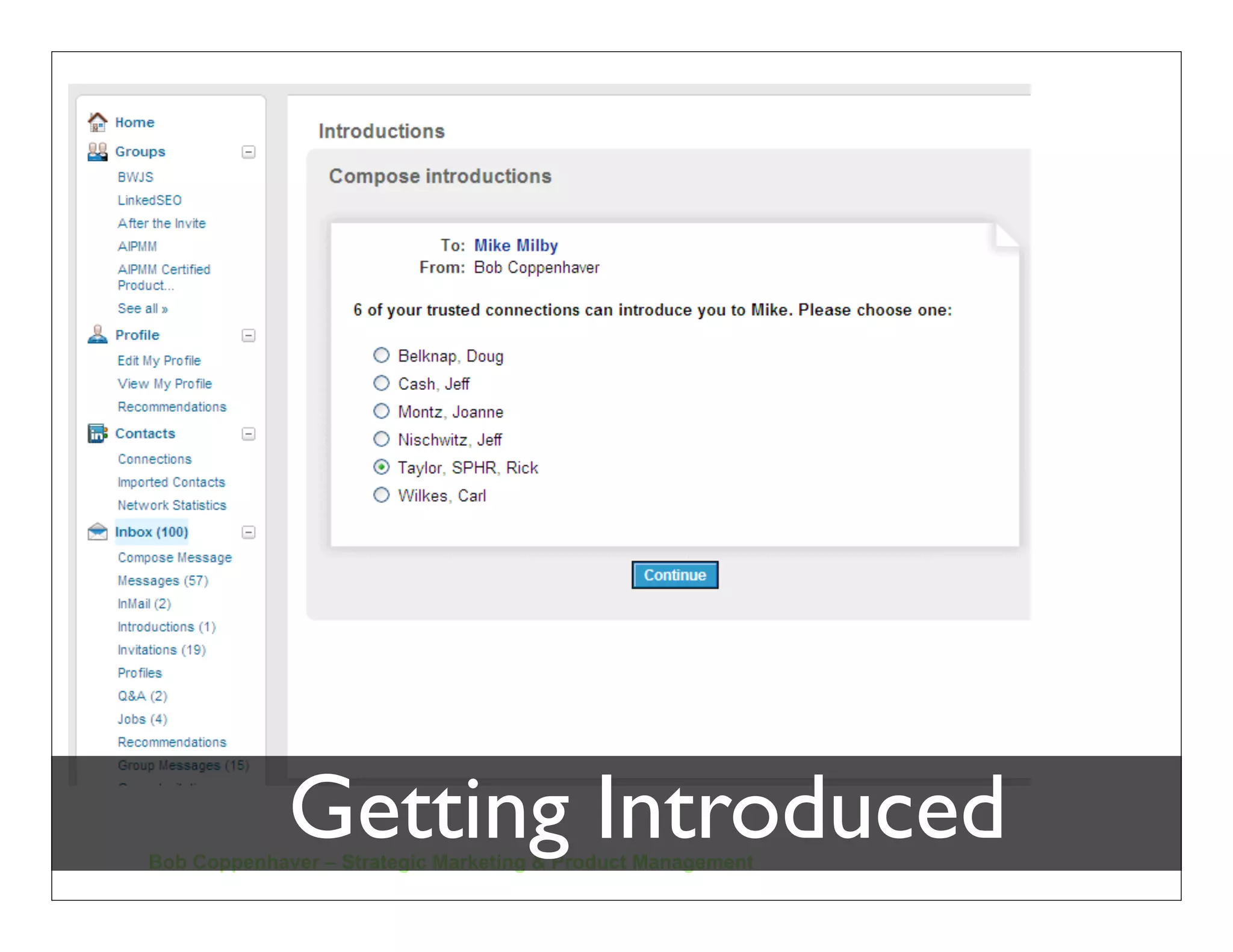Open Recommendations under Profile

point(172,407)
